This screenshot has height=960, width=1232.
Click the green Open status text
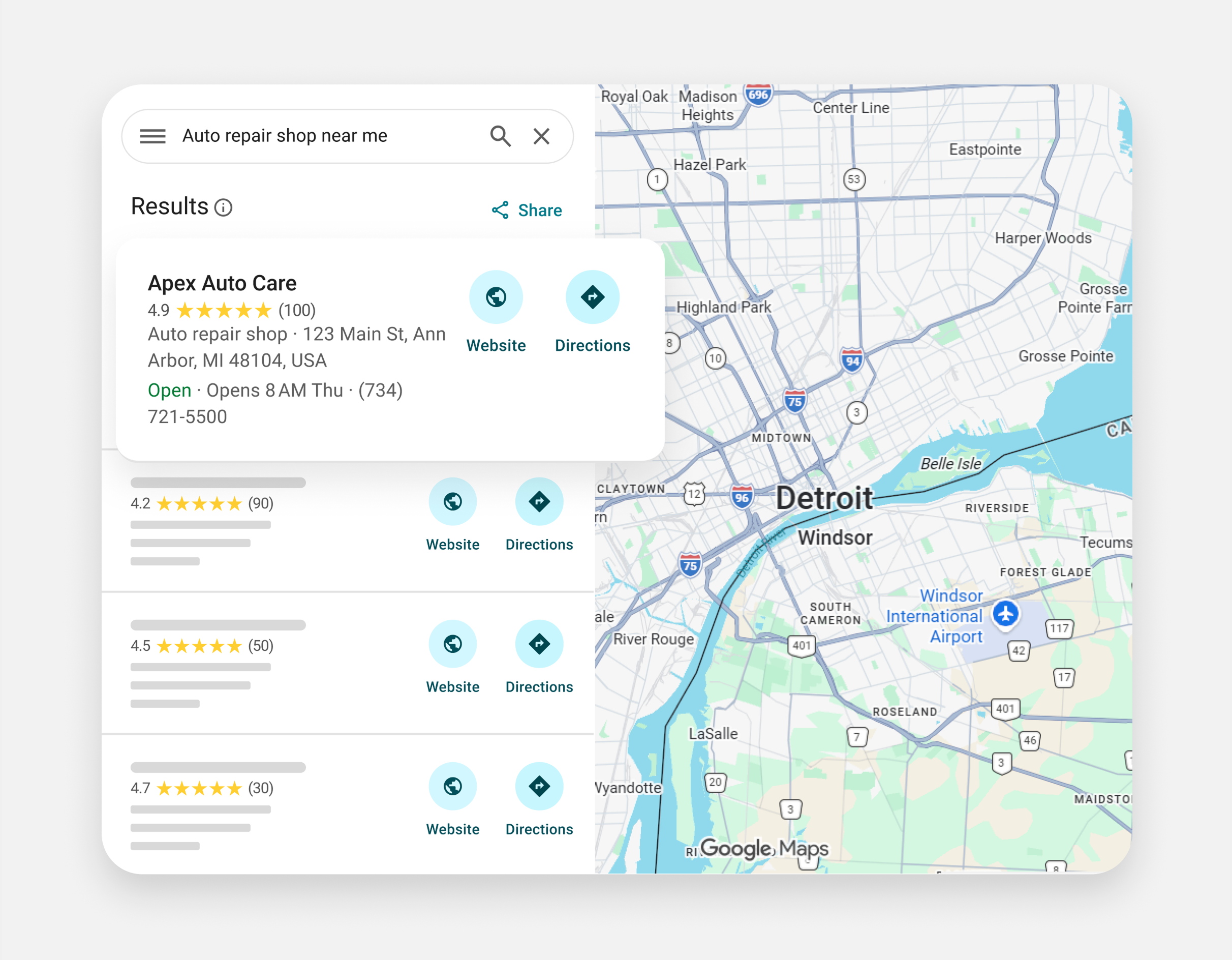[169, 390]
